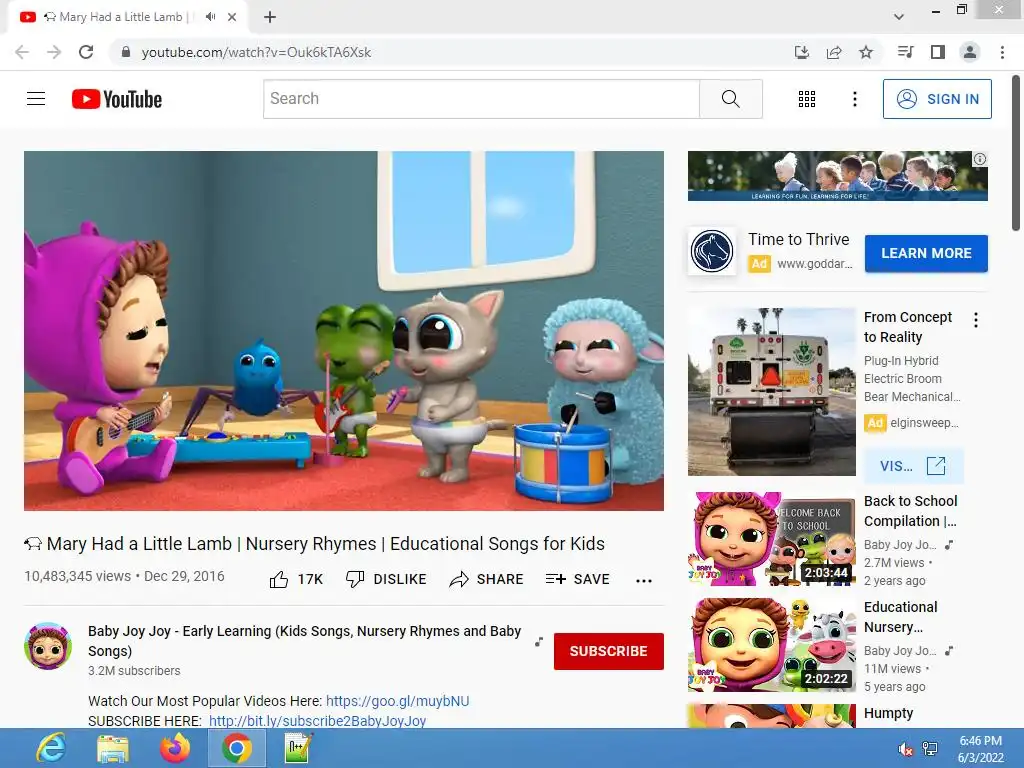
Task: View site info via lock icon
Action: pyautogui.click(x=126, y=52)
